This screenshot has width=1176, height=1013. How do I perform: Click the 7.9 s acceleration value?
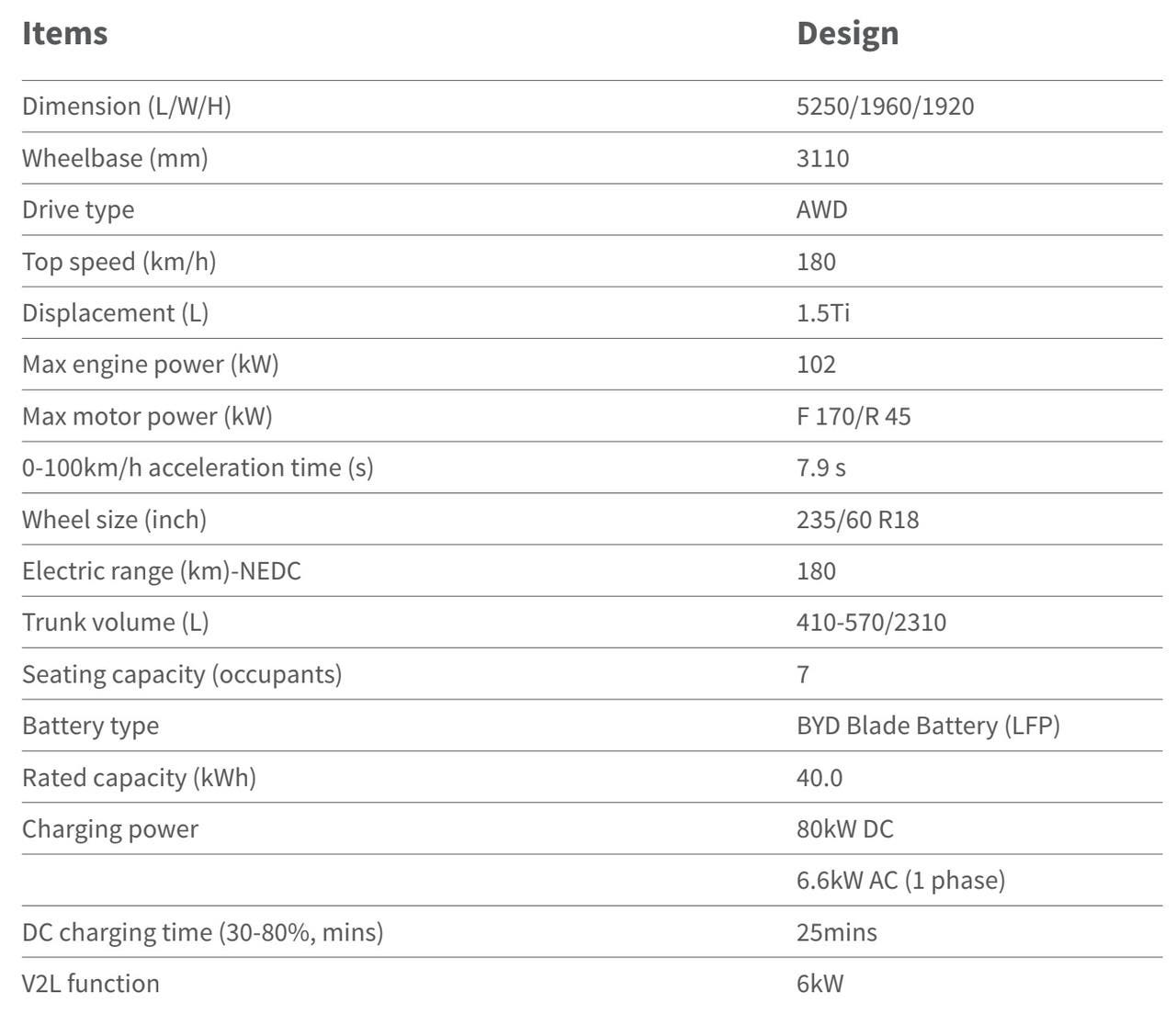pos(820,467)
